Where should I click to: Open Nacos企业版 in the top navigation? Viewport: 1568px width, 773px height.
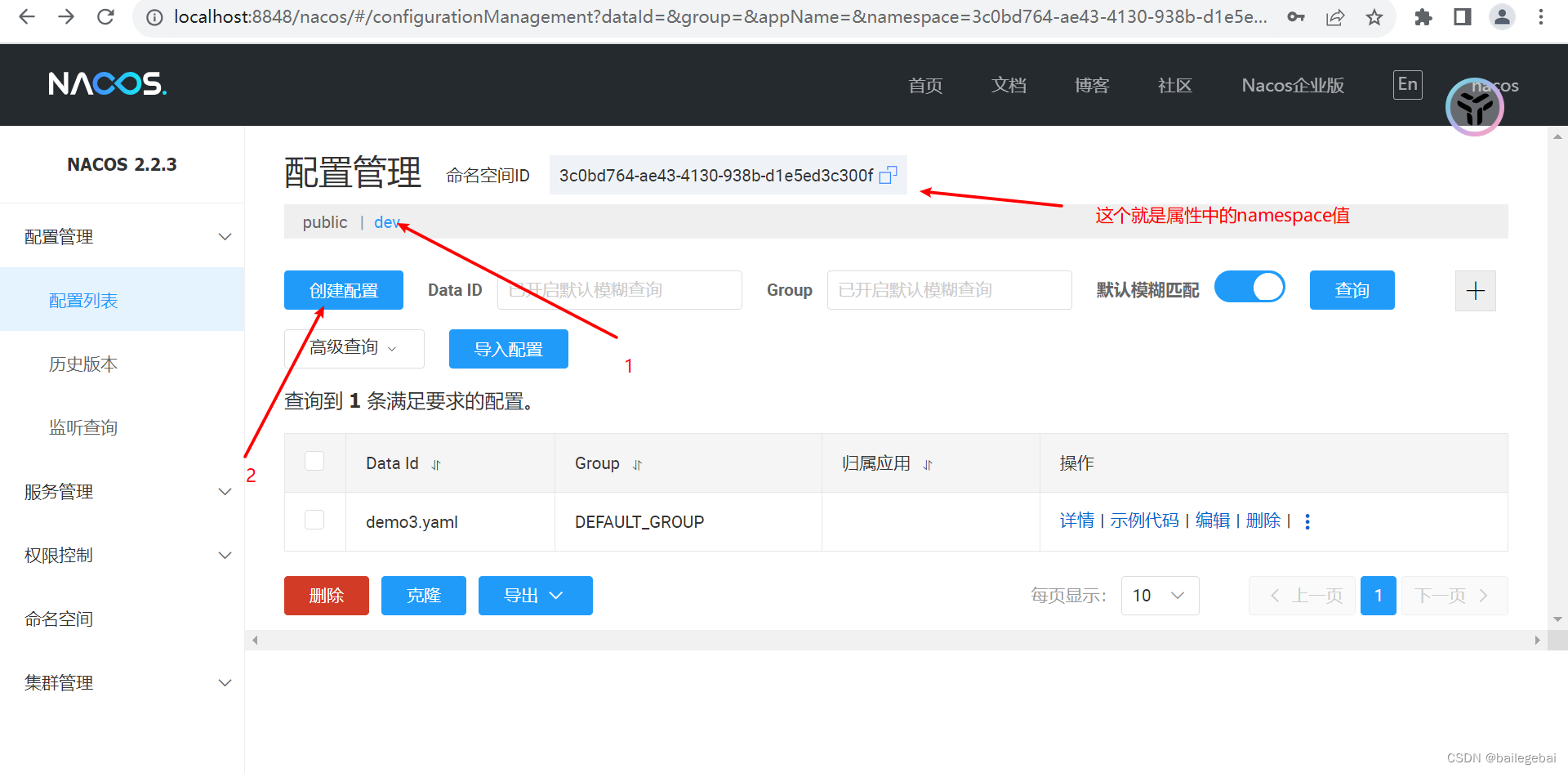[x=1293, y=85]
